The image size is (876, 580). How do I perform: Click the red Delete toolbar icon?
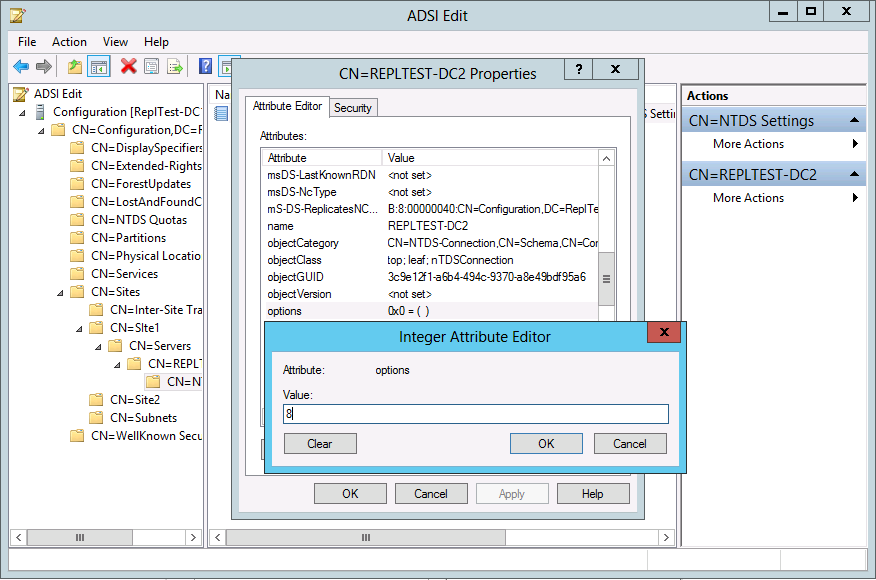pos(128,66)
